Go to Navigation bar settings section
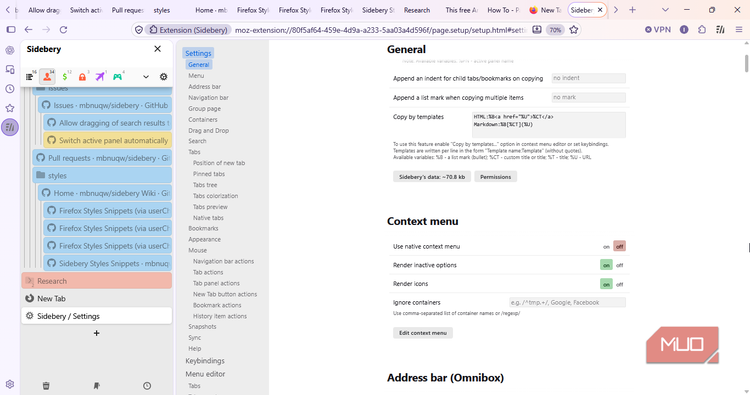Screen dimensions: 750x395 click(209, 98)
